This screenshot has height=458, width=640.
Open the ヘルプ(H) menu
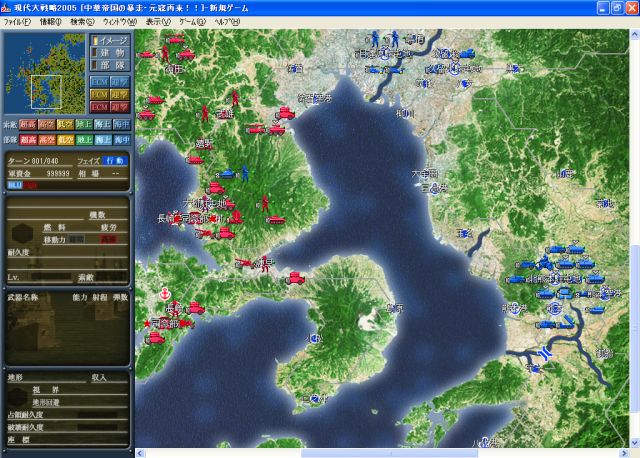coord(227,22)
